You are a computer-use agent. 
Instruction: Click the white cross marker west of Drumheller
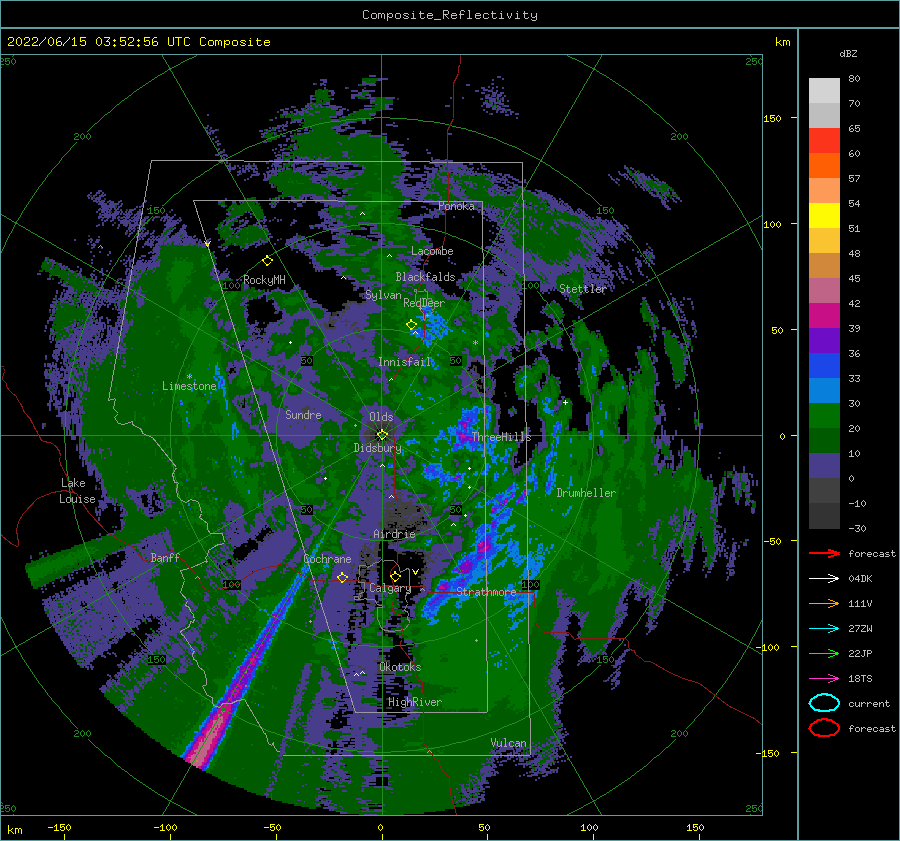pos(565,402)
